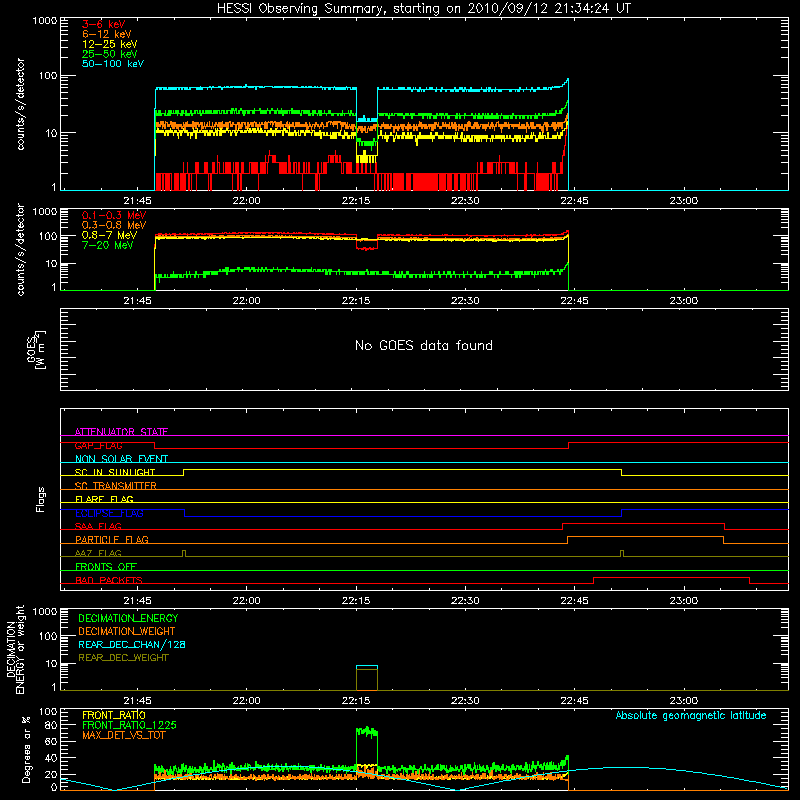The width and height of the screenshot is (800, 800).
Task: Click the FRONT_RATIO_1225 legend label
Action: (x=130, y=725)
